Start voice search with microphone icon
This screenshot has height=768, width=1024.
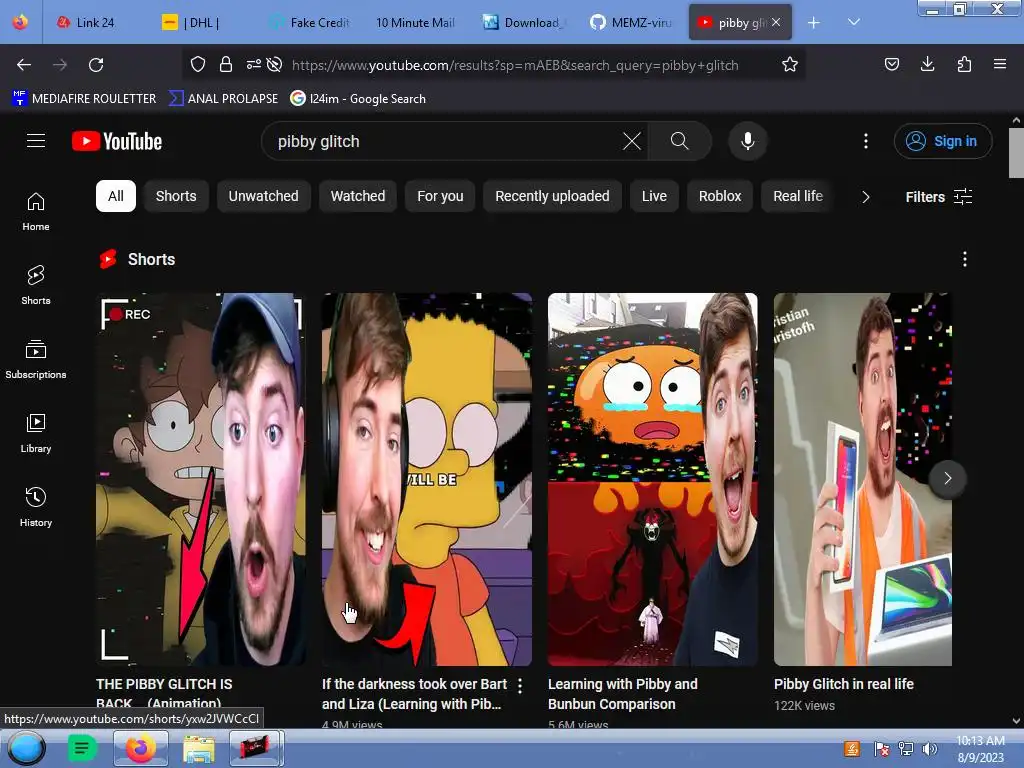[748, 141]
